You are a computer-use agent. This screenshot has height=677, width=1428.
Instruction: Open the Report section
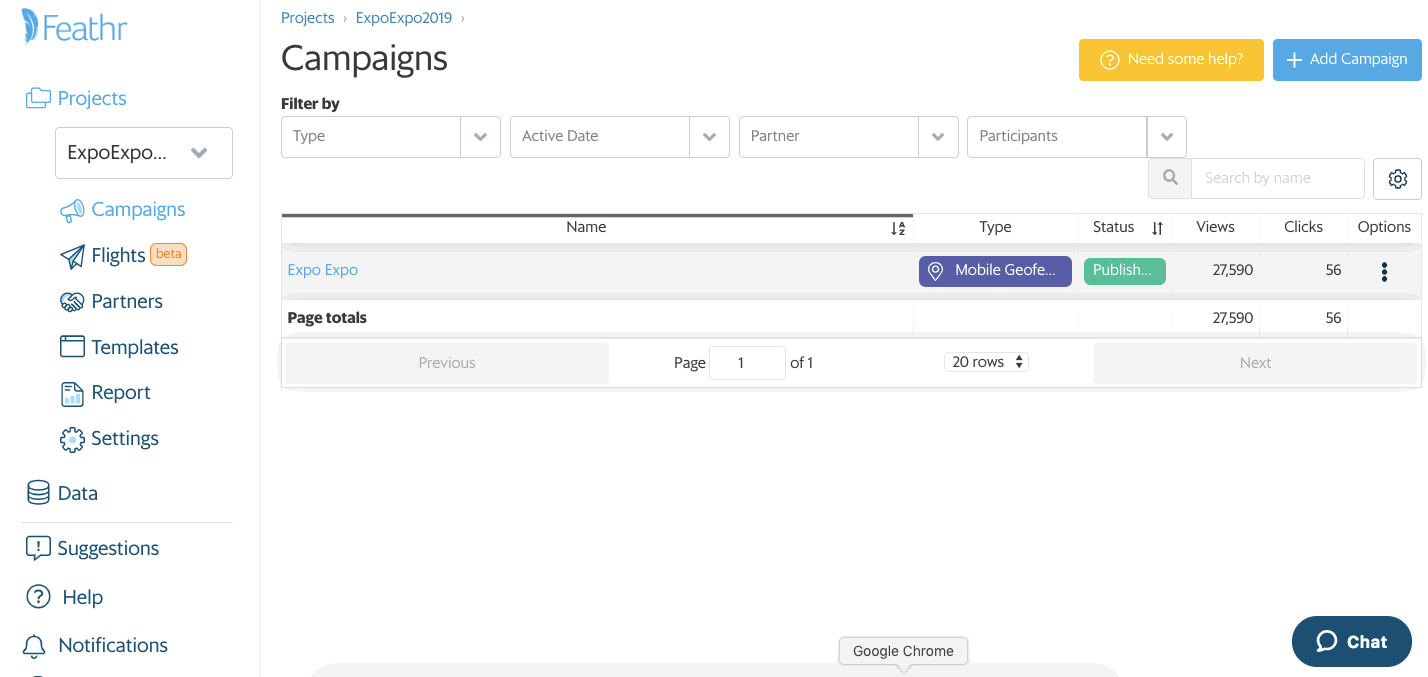120,393
